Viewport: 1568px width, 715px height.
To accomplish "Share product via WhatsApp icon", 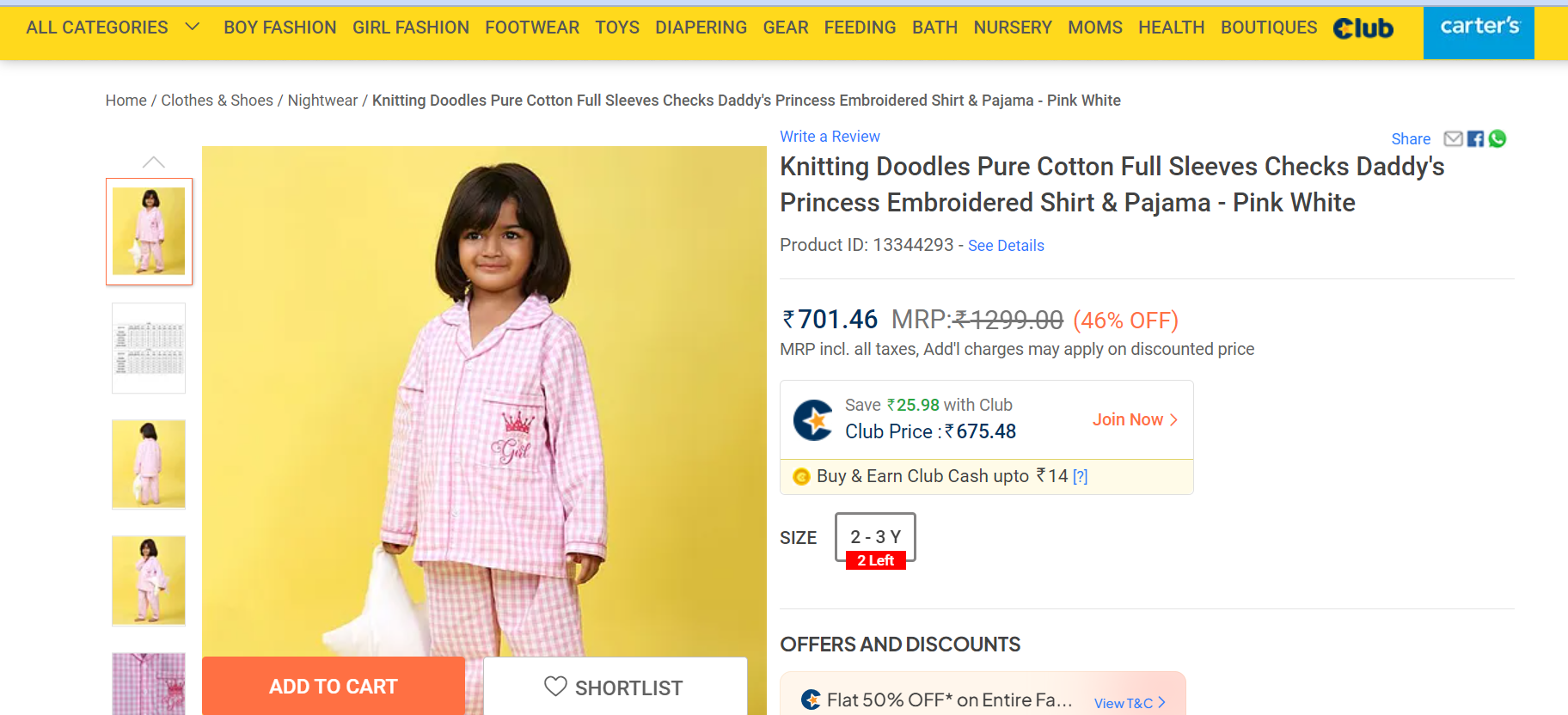I will coord(1498,139).
